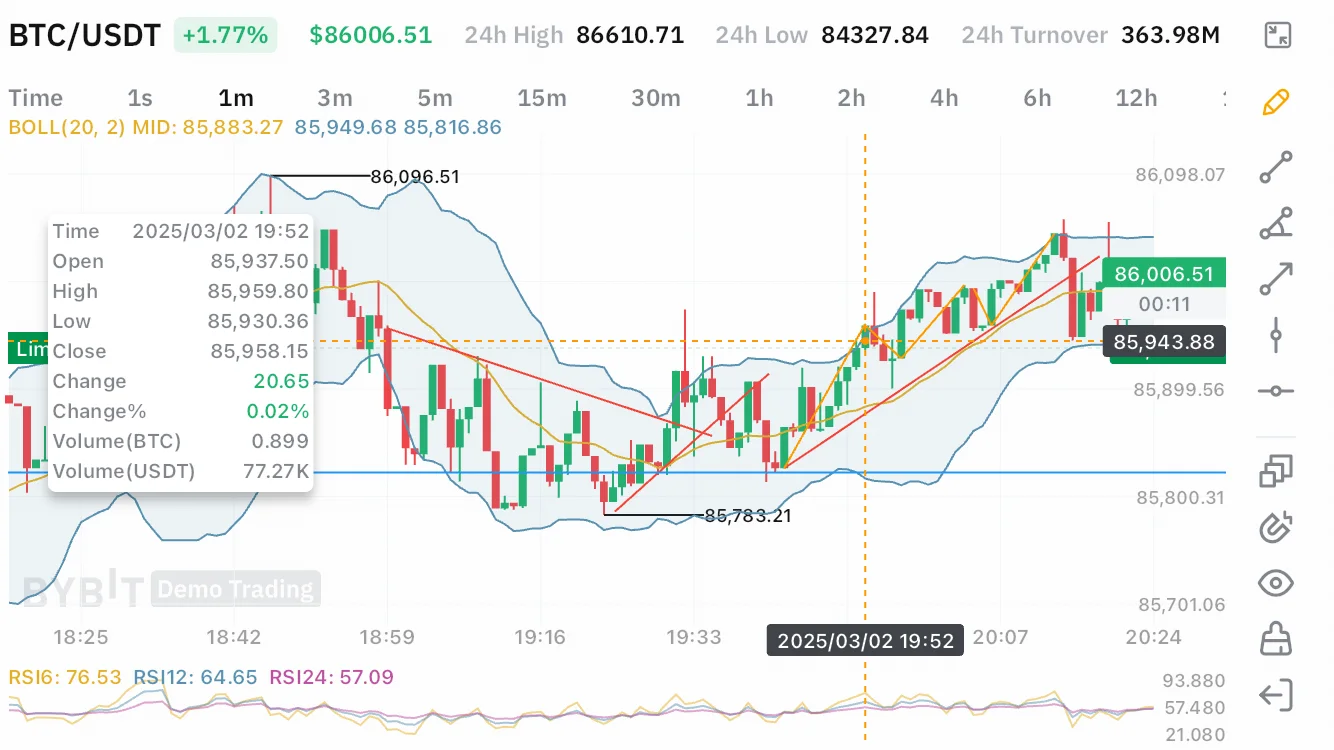Toggle magnet snap mode
Screen dimensions: 1334x750
pos(1277,527)
